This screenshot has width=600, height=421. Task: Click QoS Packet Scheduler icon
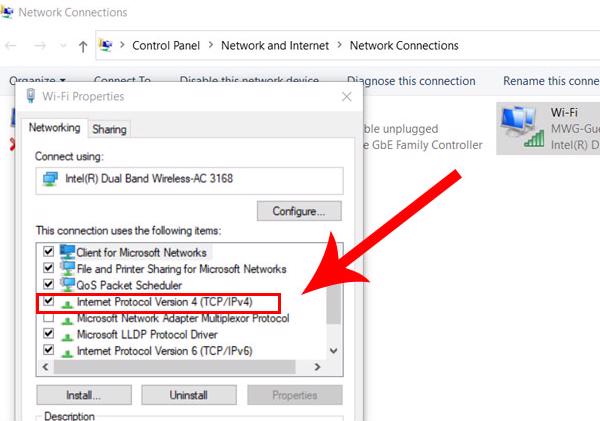pyautogui.click(x=67, y=284)
